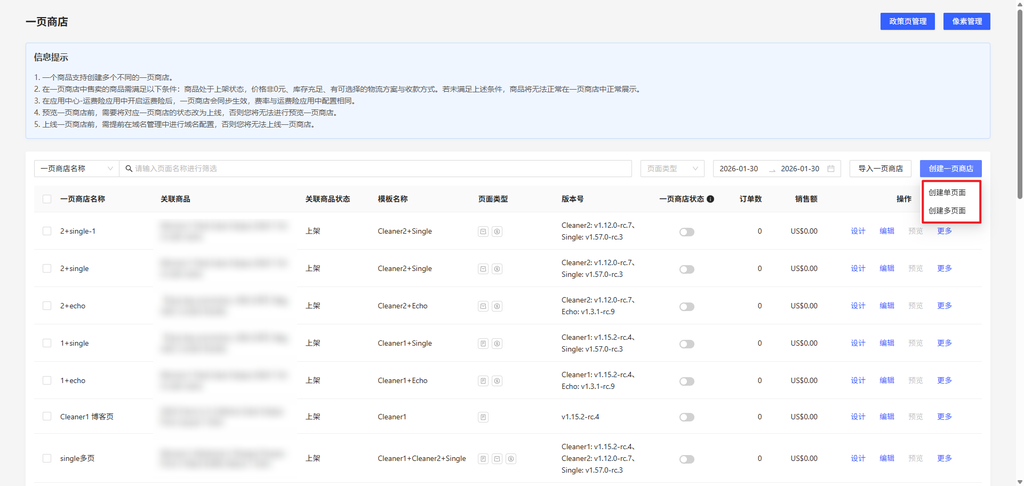
Task: Click page type icon in Cleaner1 博客页 row
Action: click(x=484, y=416)
